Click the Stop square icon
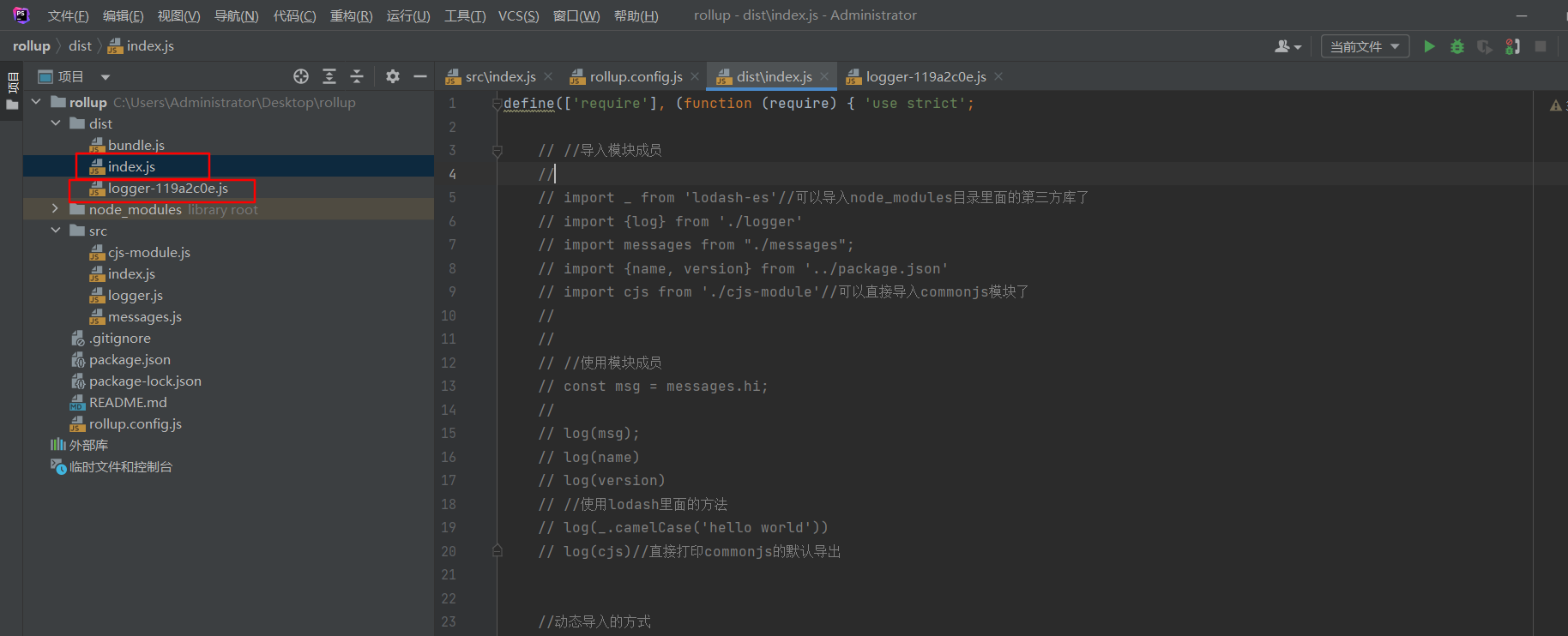The width and height of the screenshot is (1568, 636). pos(1541,46)
